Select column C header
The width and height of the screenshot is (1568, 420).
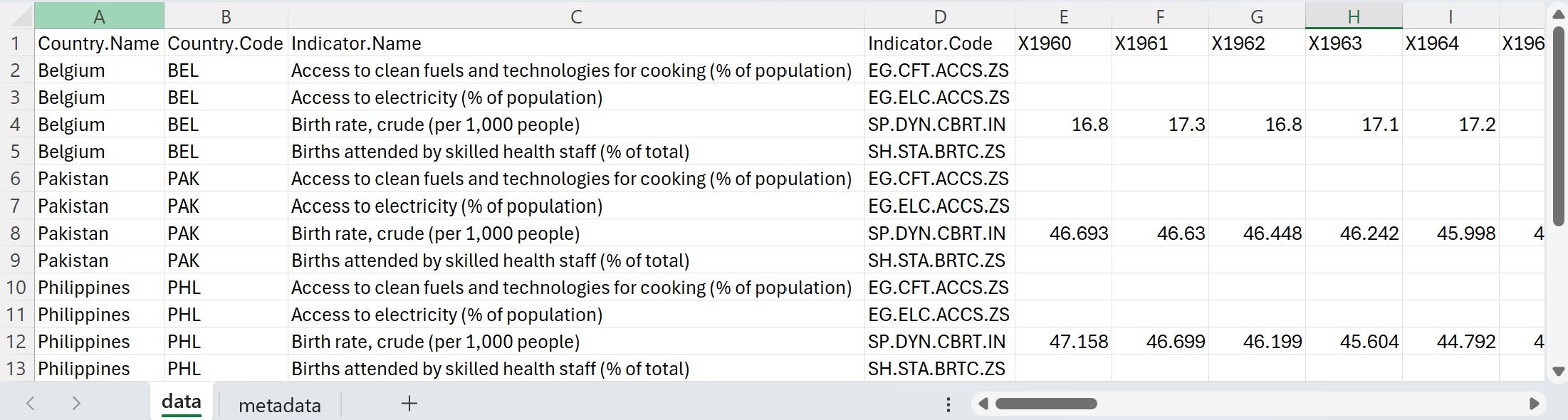click(x=576, y=16)
